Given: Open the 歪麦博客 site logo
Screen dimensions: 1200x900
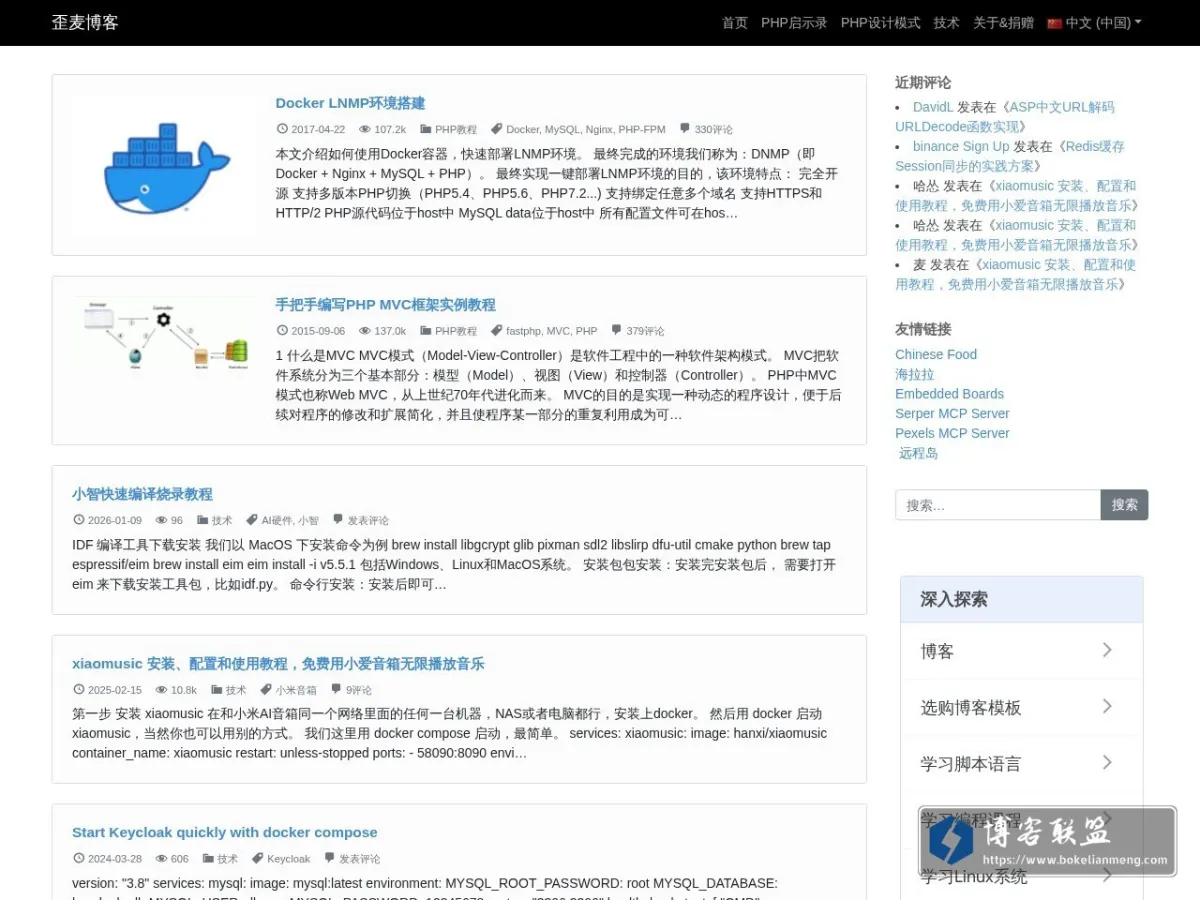Looking at the screenshot, I should click(85, 22).
